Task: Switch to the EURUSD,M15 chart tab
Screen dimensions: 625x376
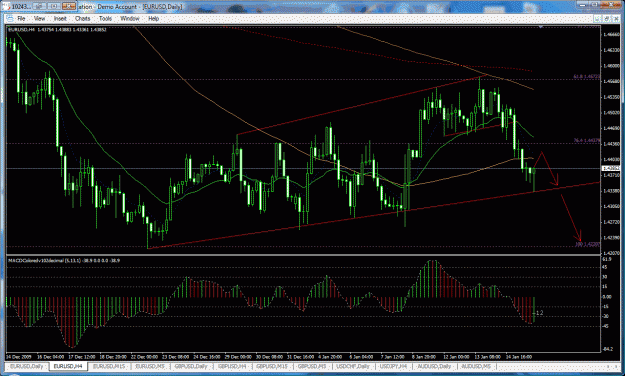Action: [x=109, y=366]
